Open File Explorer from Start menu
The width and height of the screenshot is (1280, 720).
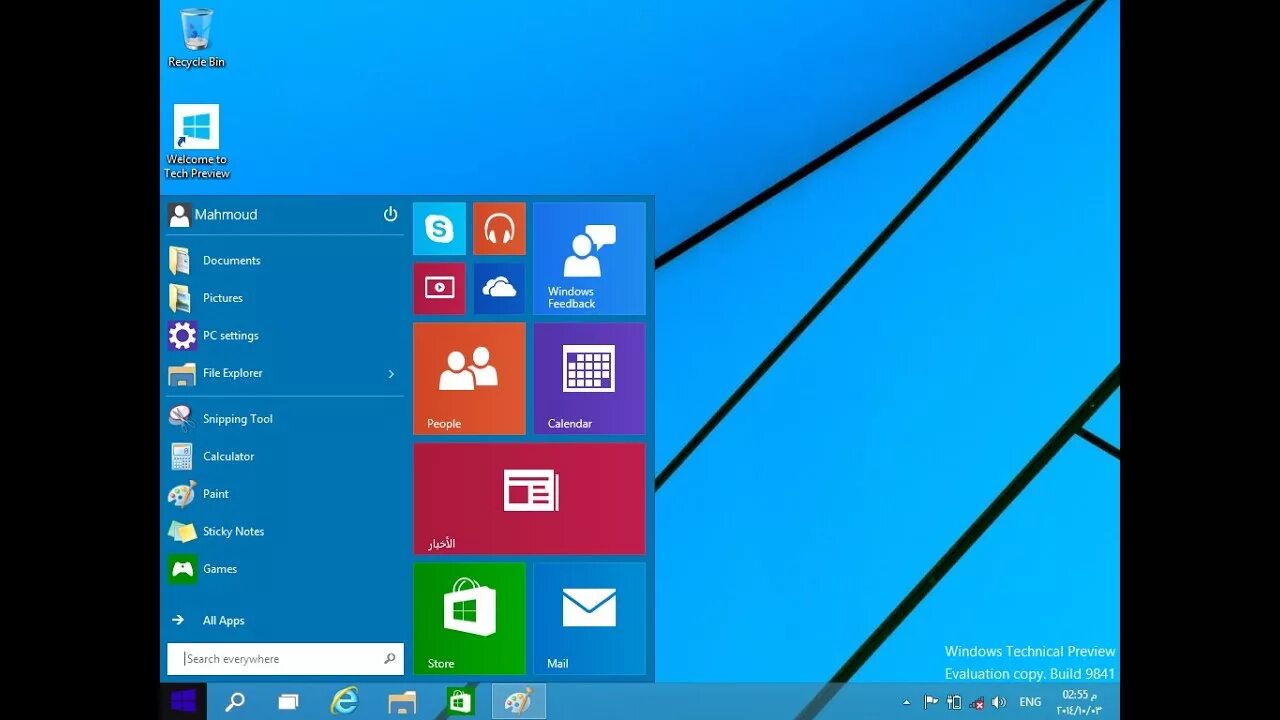285,373
